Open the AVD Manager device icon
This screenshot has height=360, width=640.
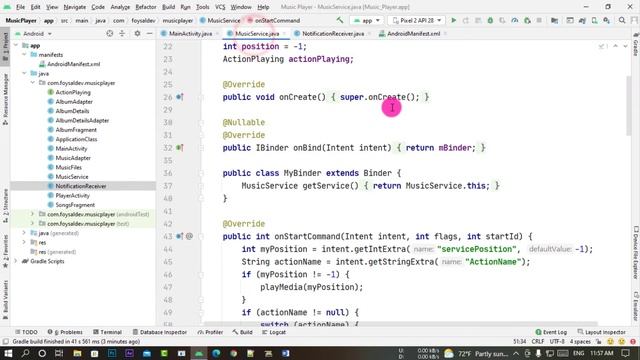594,20
